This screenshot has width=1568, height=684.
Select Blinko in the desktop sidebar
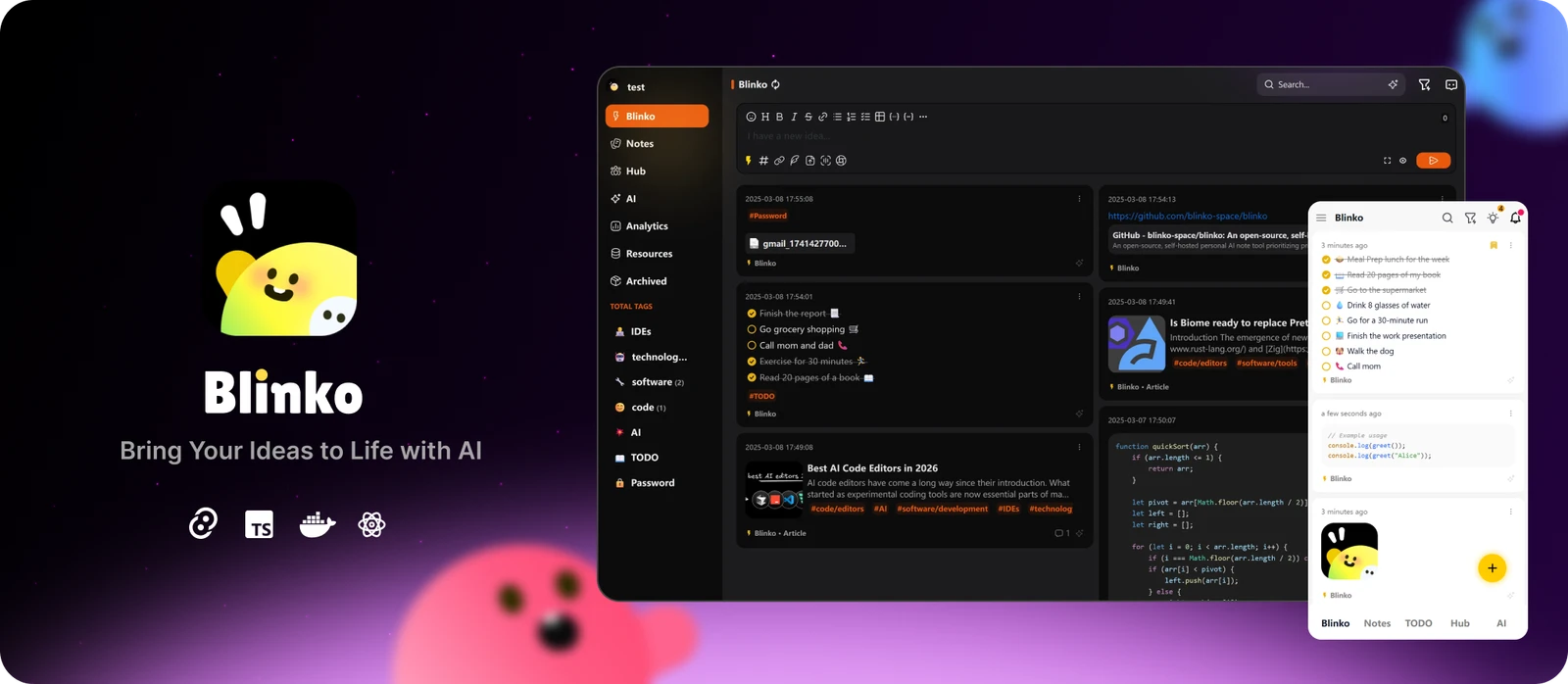pyautogui.click(x=657, y=116)
